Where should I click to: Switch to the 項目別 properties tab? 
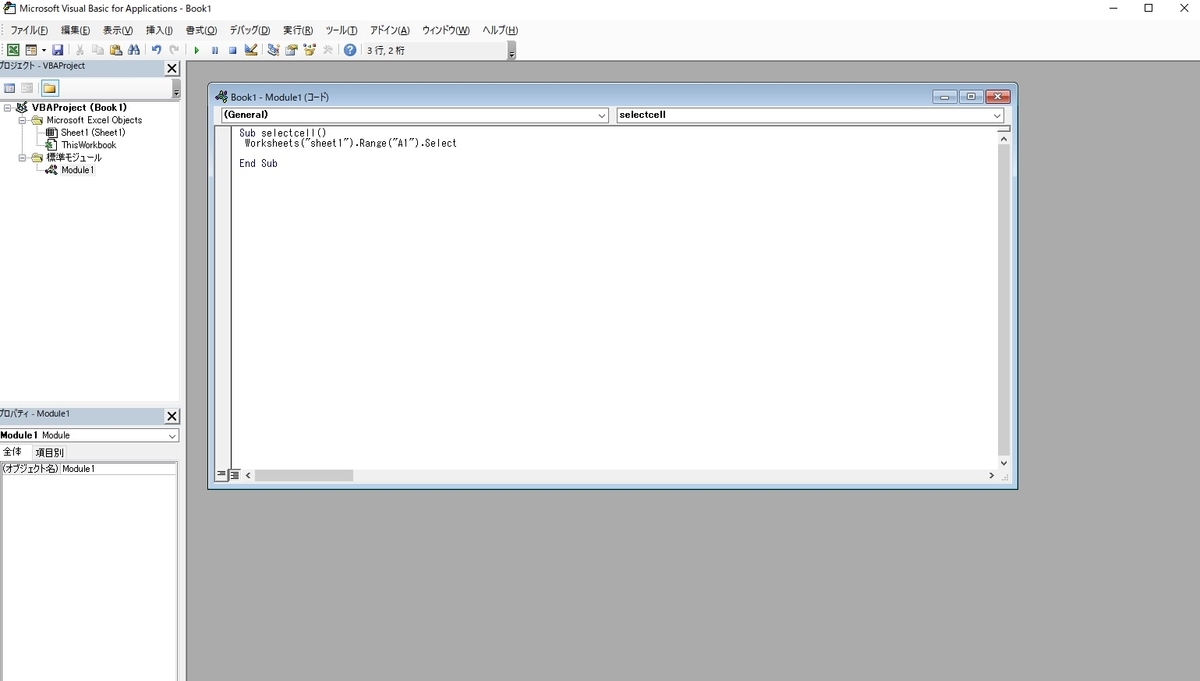(48, 452)
